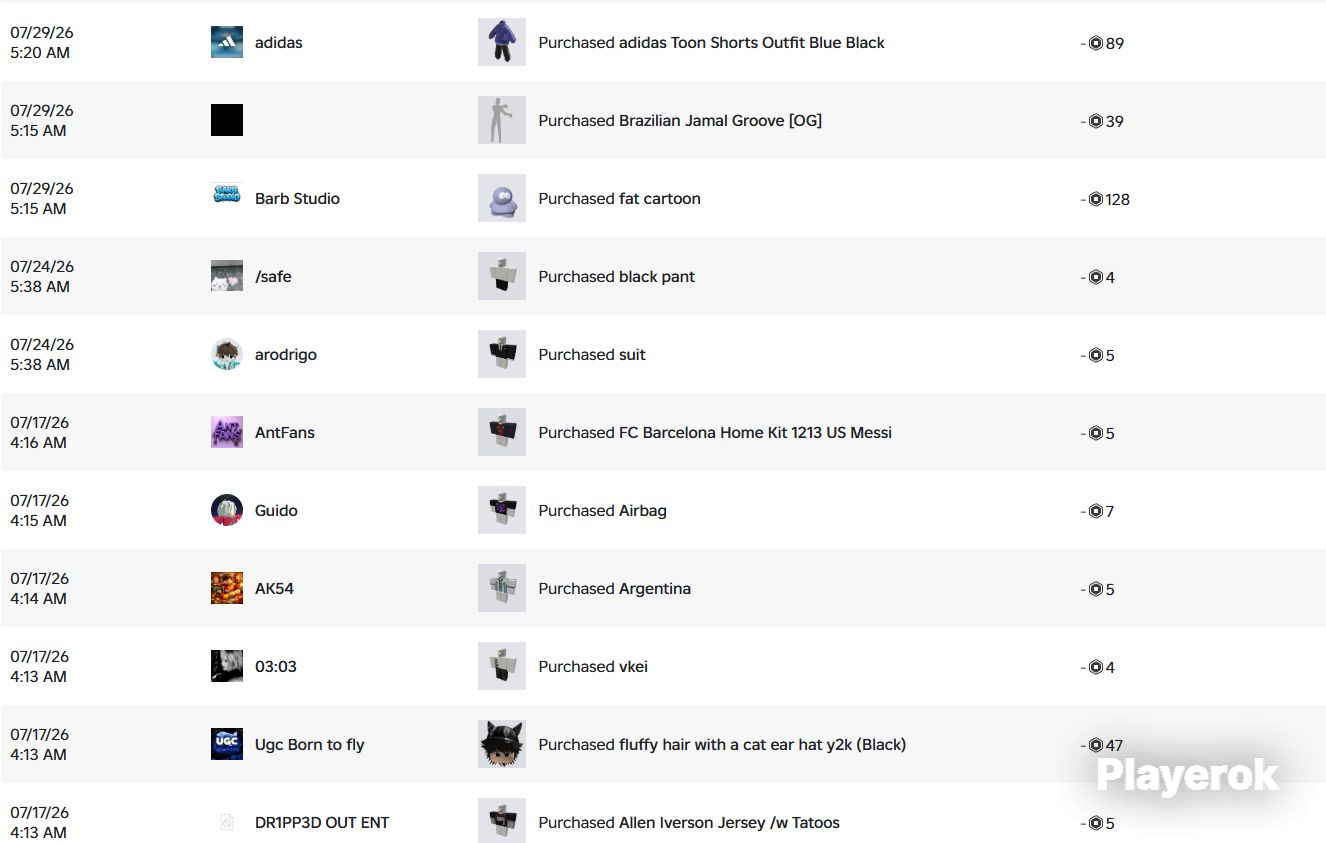Screen dimensions: 1326x843
Task: Open the Purchased Argentina item link
Action: click(614, 589)
